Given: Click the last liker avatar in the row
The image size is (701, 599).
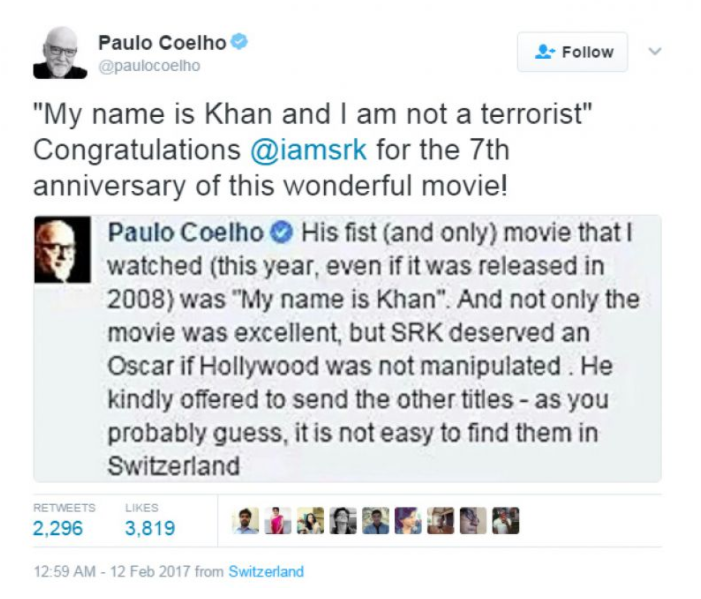Looking at the screenshot, I should pos(506,521).
